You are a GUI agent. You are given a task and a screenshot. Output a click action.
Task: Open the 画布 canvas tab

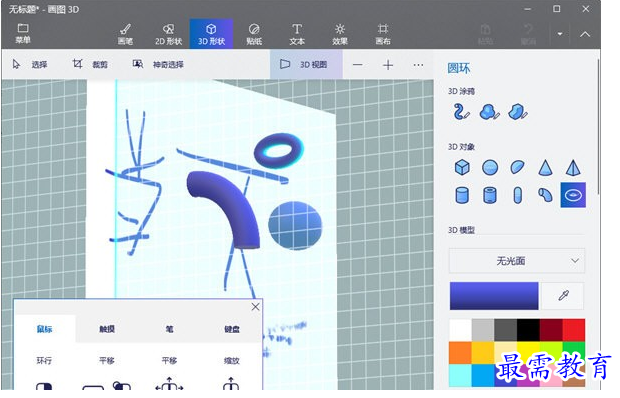tap(382, 34)
